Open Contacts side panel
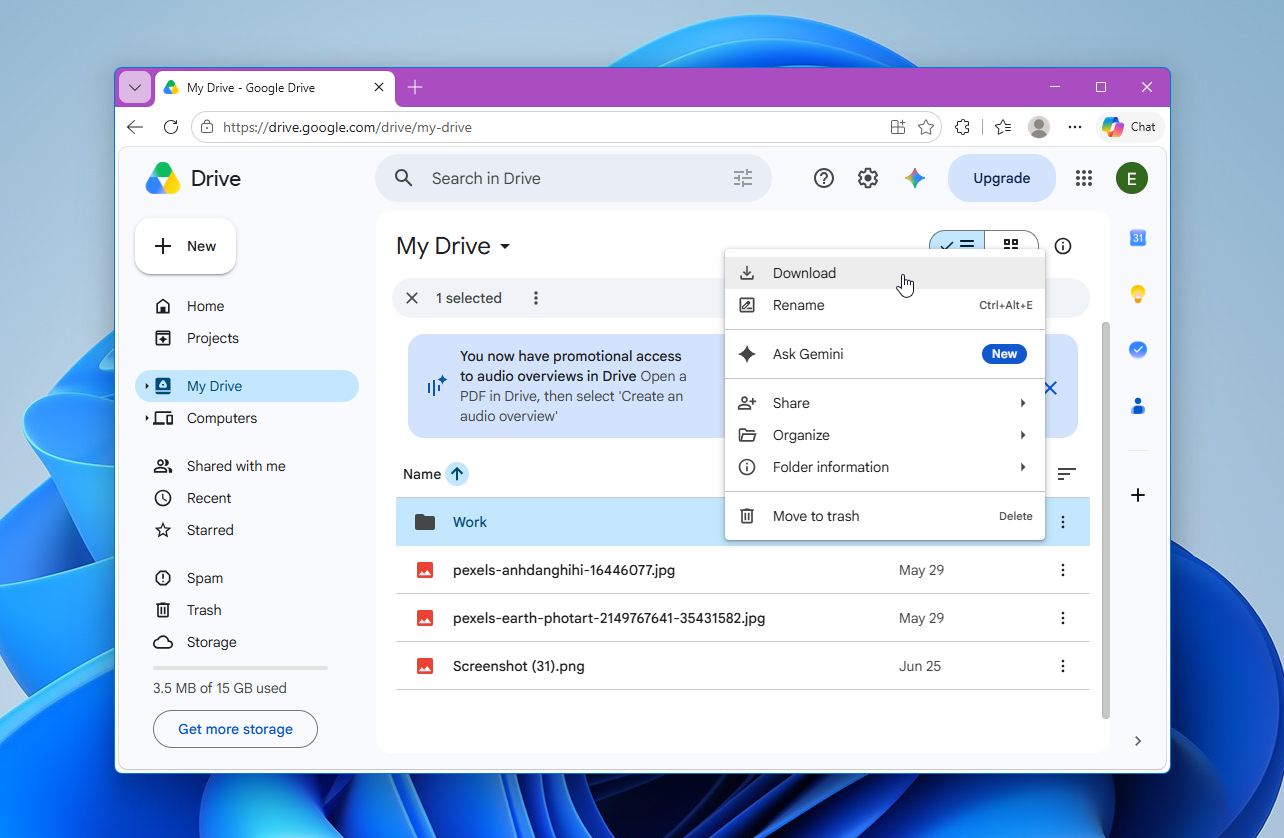 tap(1137, 406)
